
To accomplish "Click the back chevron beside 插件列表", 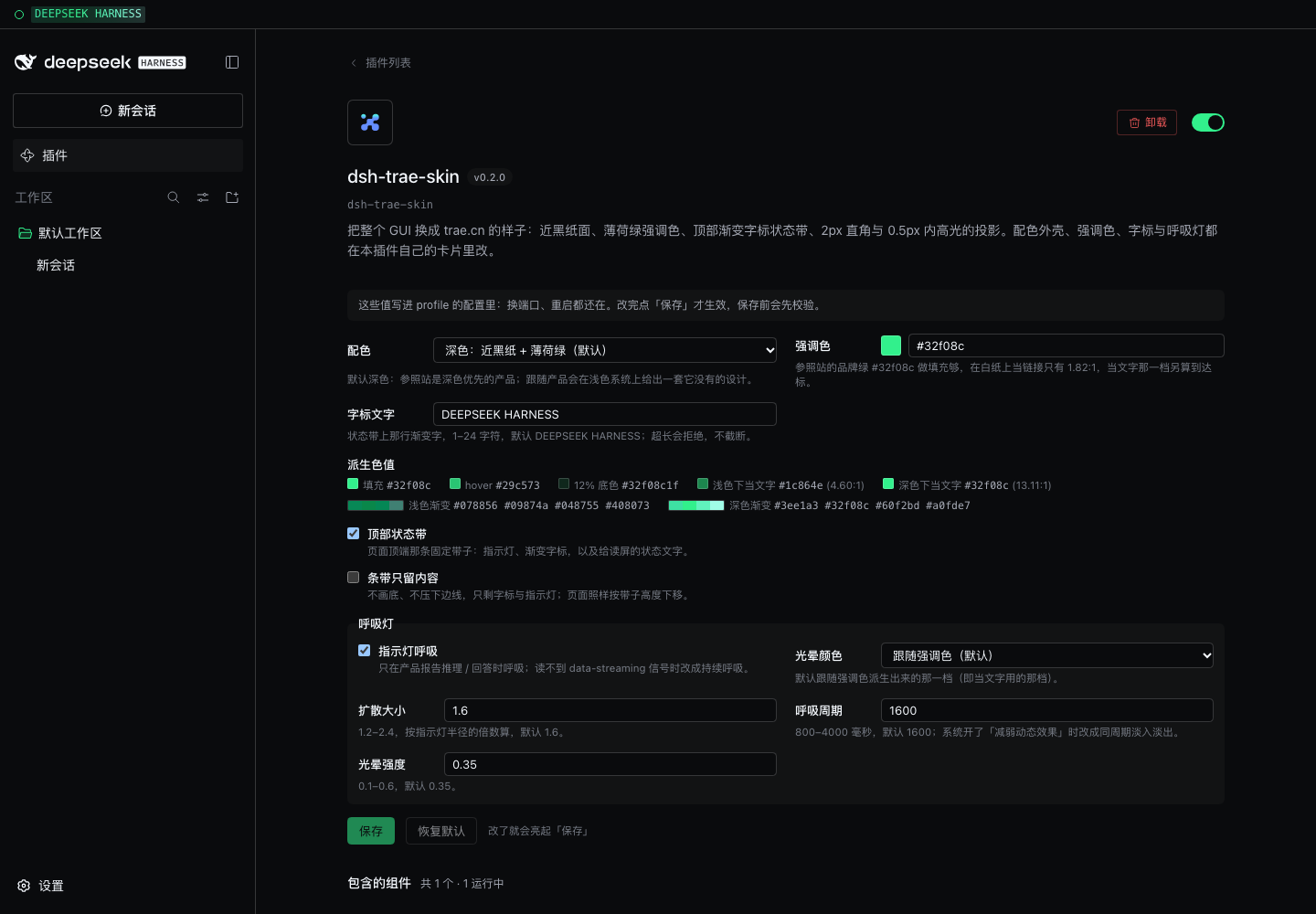I will tap(354, 63).
